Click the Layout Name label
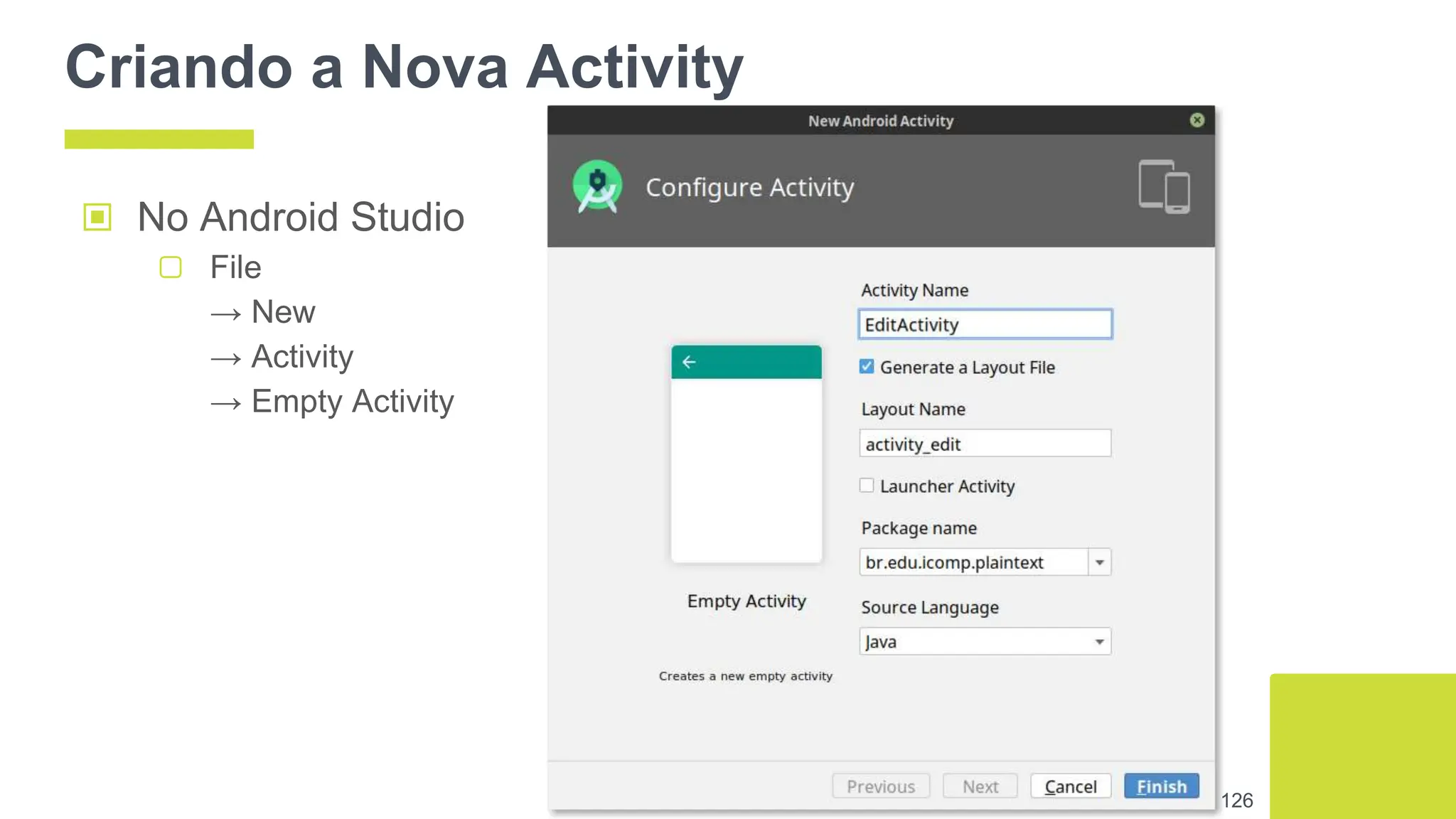 (x=913, y=409)
